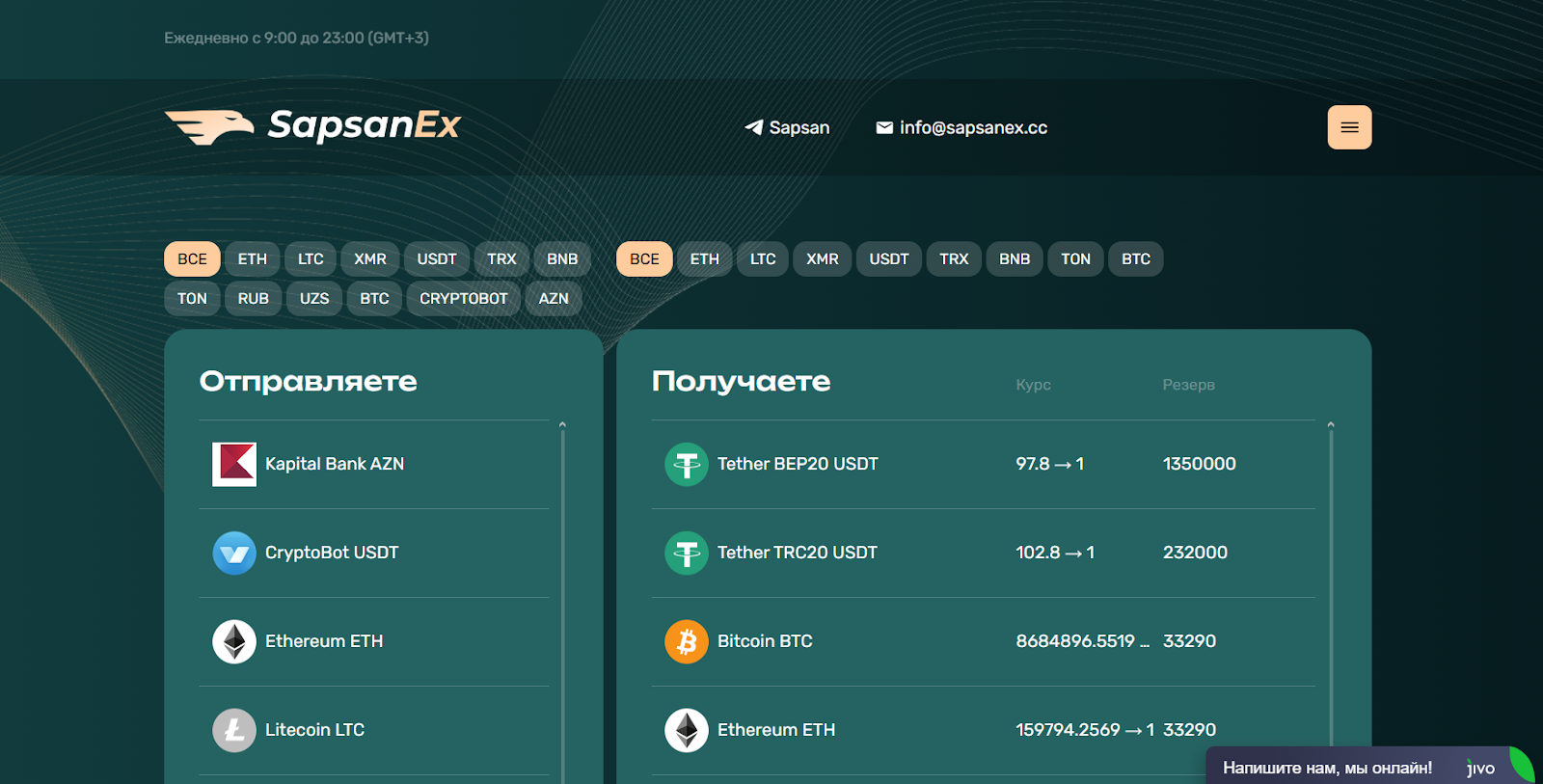Filter the send list by BNB

562,258
